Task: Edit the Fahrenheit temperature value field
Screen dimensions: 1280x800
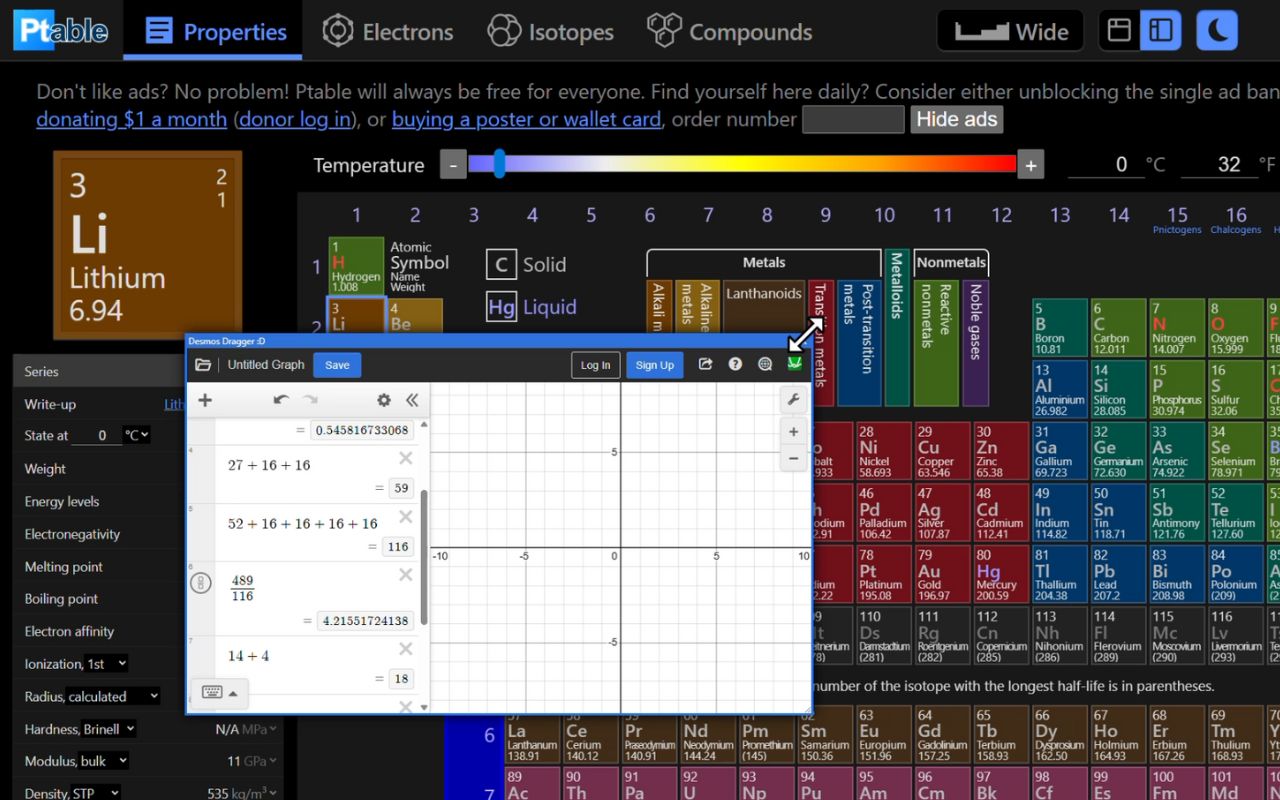Action: 1217,165
